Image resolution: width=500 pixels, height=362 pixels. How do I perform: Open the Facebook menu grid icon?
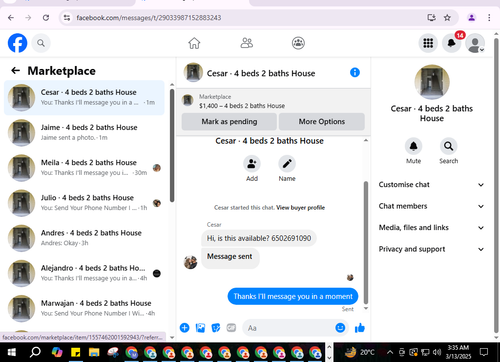coord(428,43)
